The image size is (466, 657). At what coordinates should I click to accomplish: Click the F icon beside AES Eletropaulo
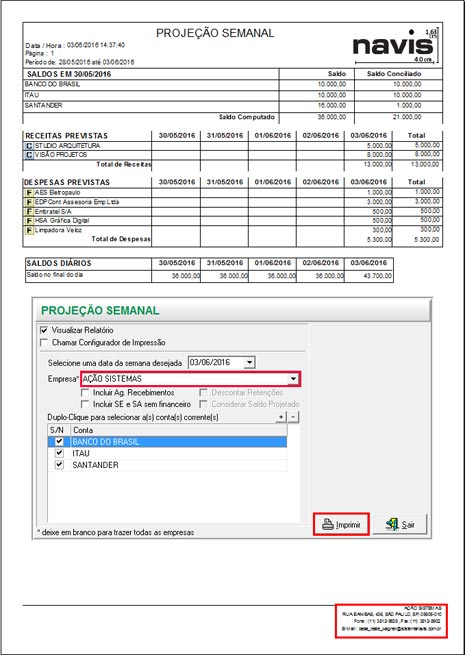29,193
